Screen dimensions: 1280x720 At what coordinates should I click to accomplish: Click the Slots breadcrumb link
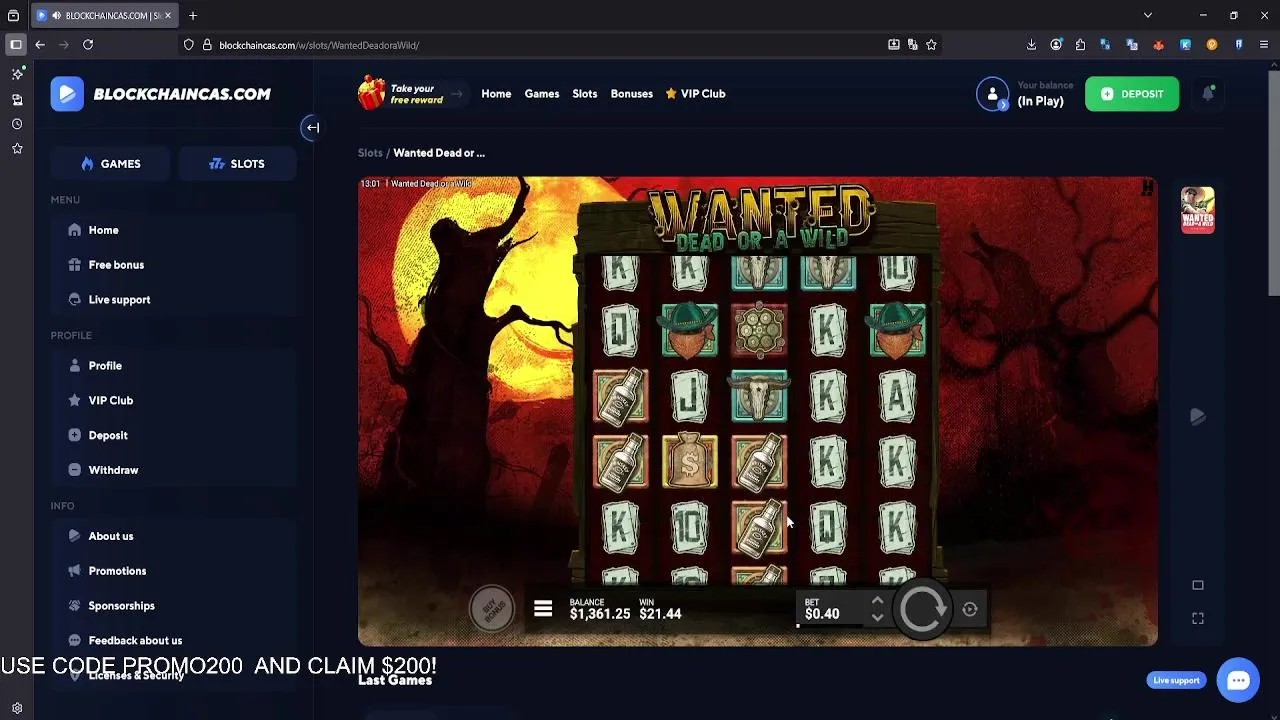[370, 153]
